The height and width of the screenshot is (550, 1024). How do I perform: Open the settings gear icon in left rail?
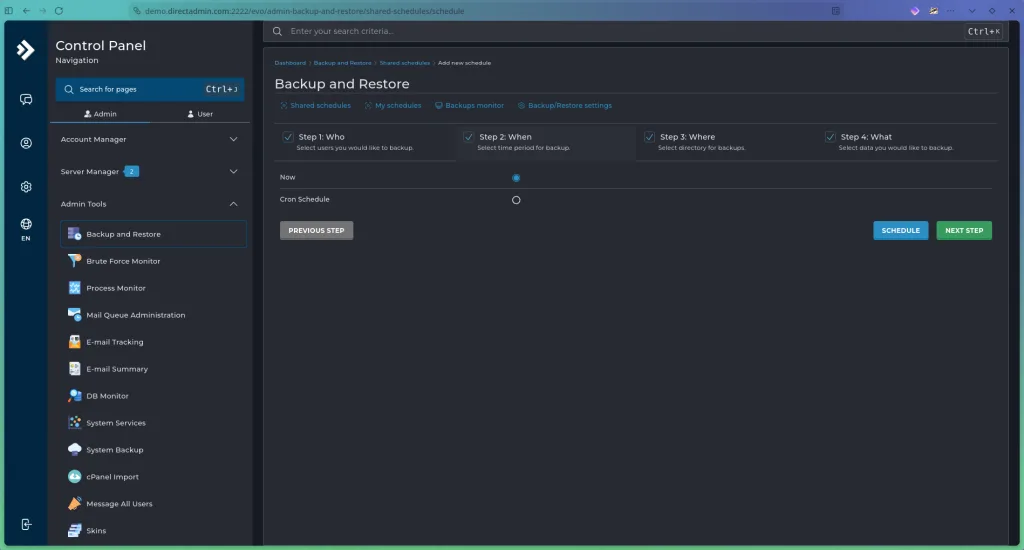(26, 187)
